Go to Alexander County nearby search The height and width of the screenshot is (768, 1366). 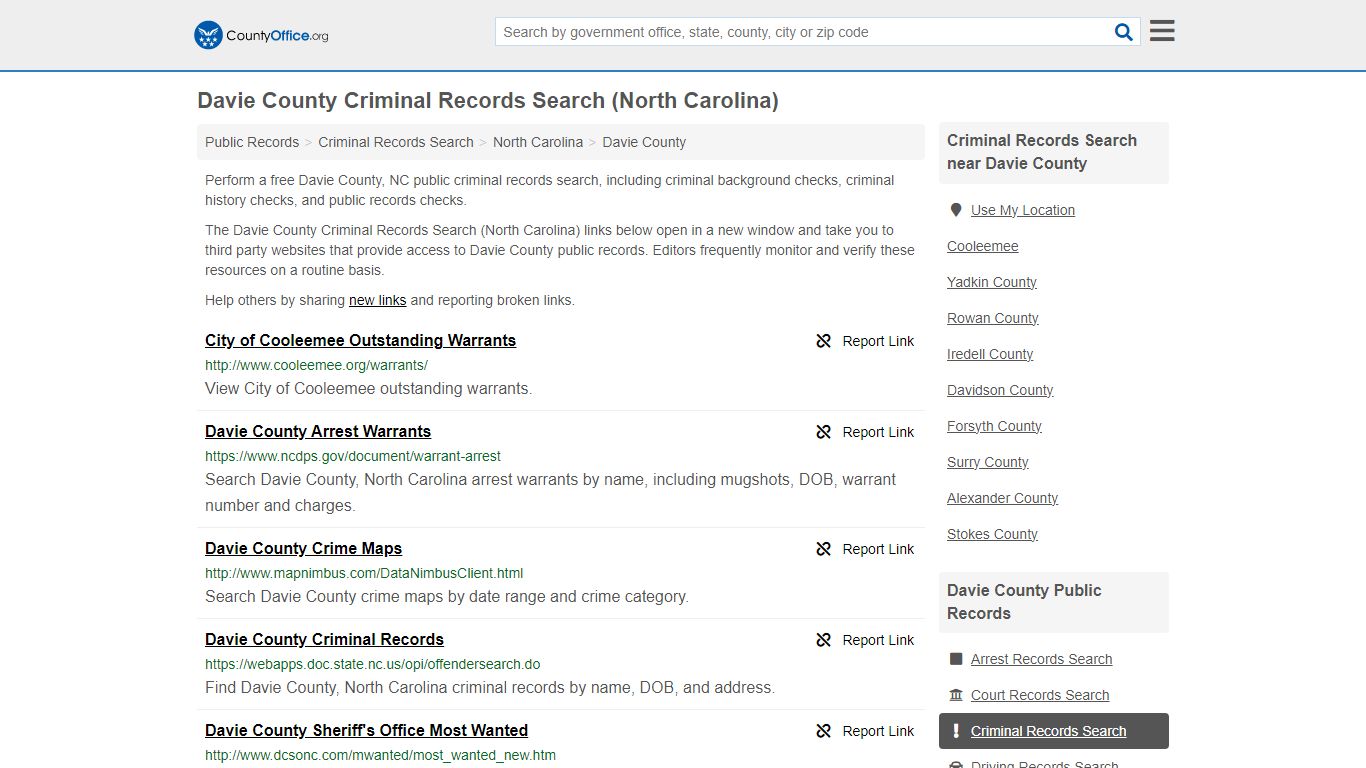pos(1002,498)
